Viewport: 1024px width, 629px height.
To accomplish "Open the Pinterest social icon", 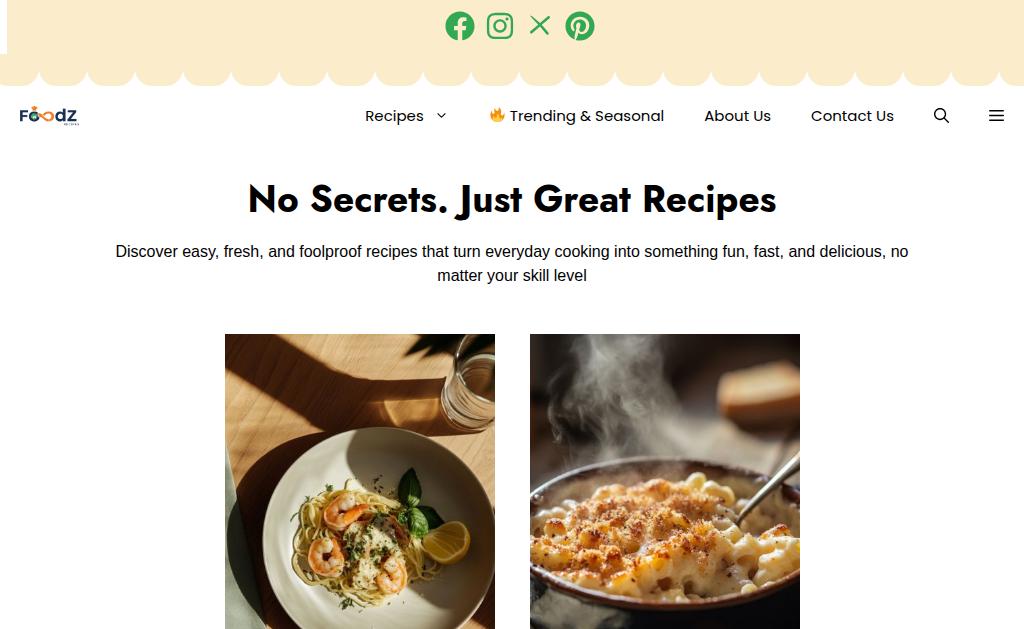I will [580, 26].
